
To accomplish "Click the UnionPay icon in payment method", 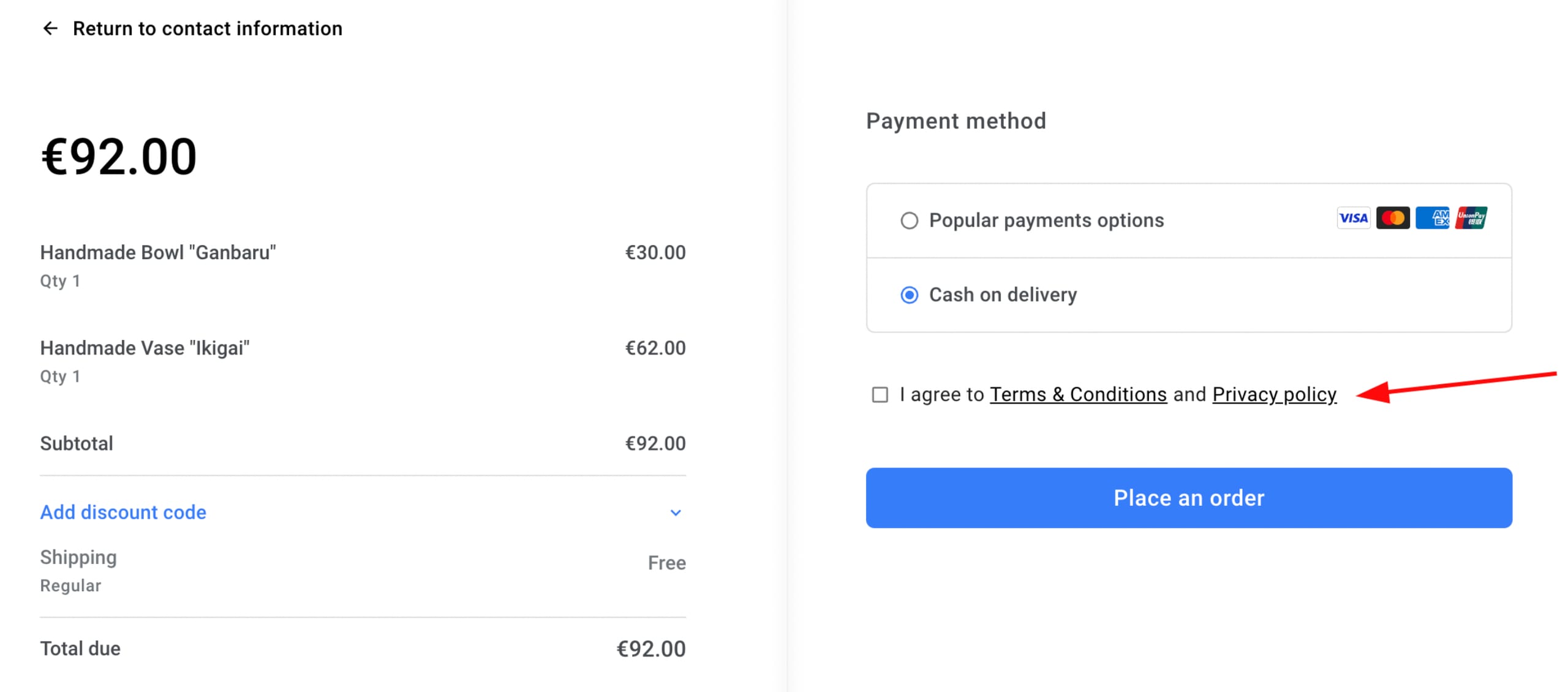I will 1472,217.
